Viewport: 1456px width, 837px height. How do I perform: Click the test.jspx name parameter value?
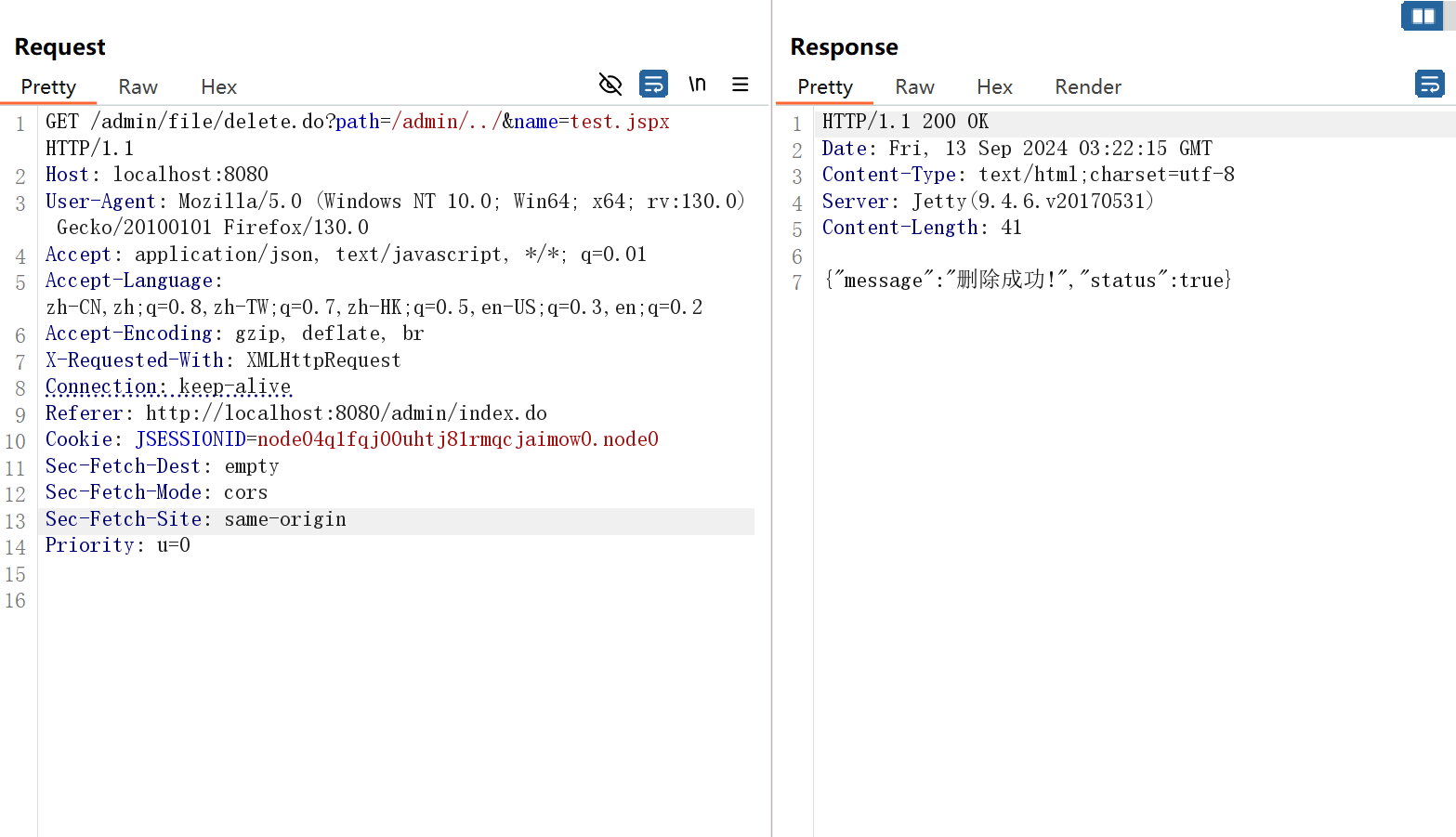620,122
